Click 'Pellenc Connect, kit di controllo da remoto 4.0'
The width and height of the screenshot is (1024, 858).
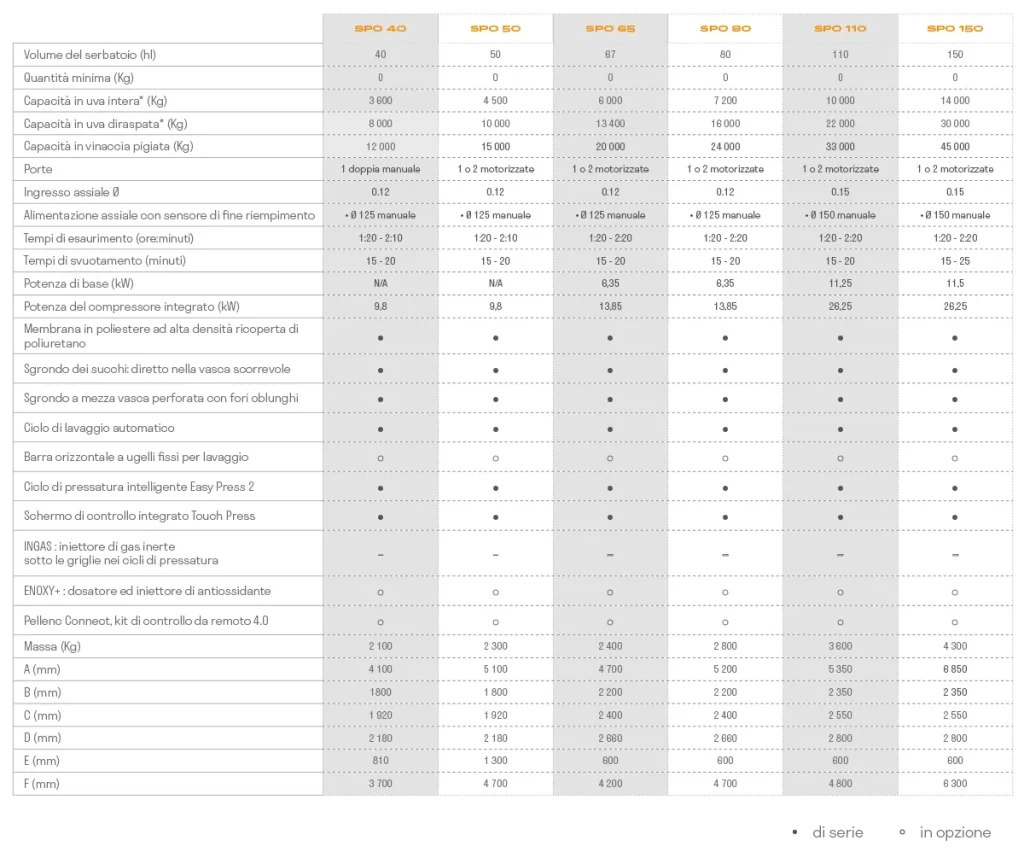[146, 620]
